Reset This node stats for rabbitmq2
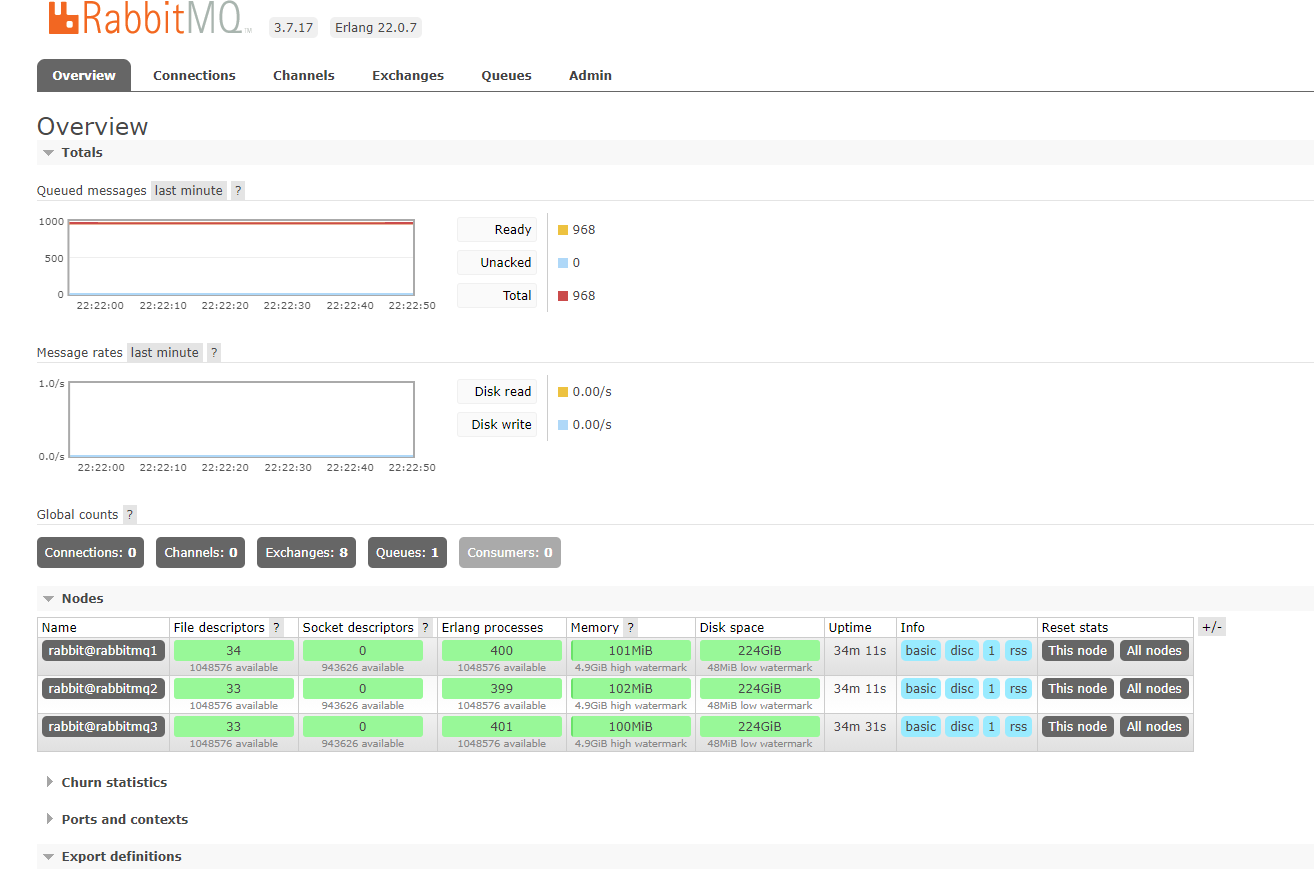Viewport: 1314px width, 872px height. pyautogui.click(x=1078, y=688)
